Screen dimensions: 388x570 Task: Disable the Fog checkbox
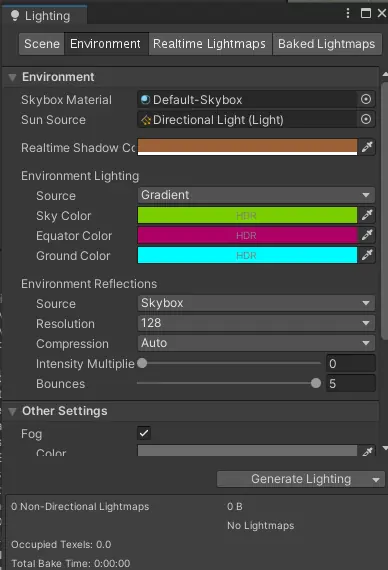click(x=144, y=433)
